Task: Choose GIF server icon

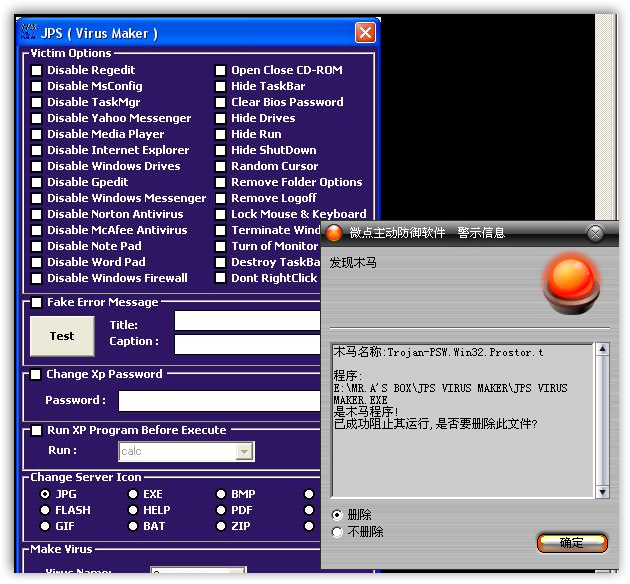Action: [x=45, y=526]
